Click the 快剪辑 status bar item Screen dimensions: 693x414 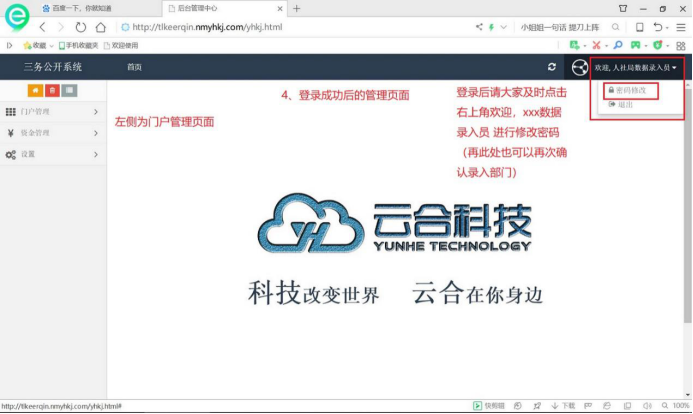tap(489, 406)
